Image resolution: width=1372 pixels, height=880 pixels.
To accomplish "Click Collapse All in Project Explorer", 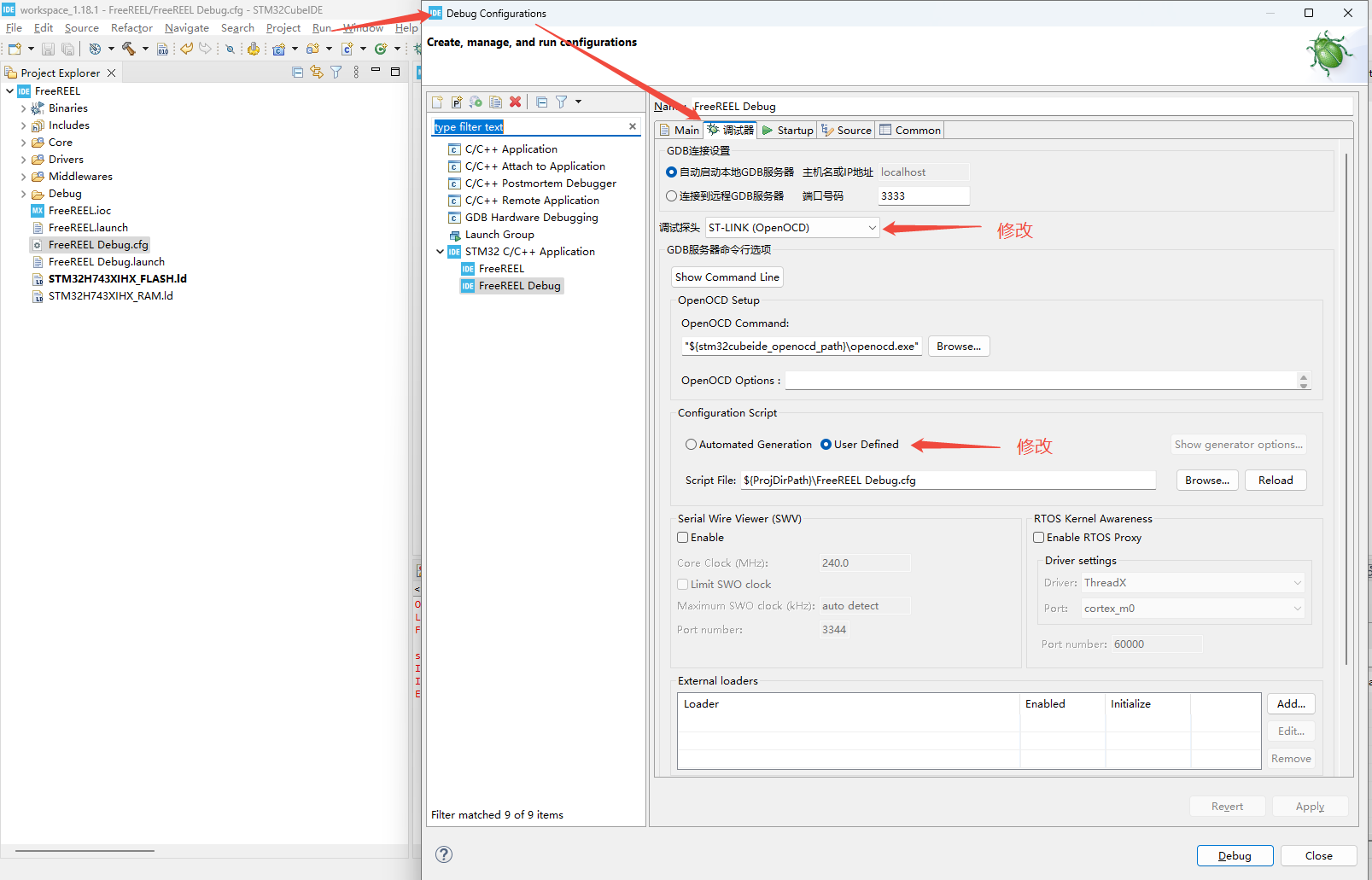I will pos(298,73).
